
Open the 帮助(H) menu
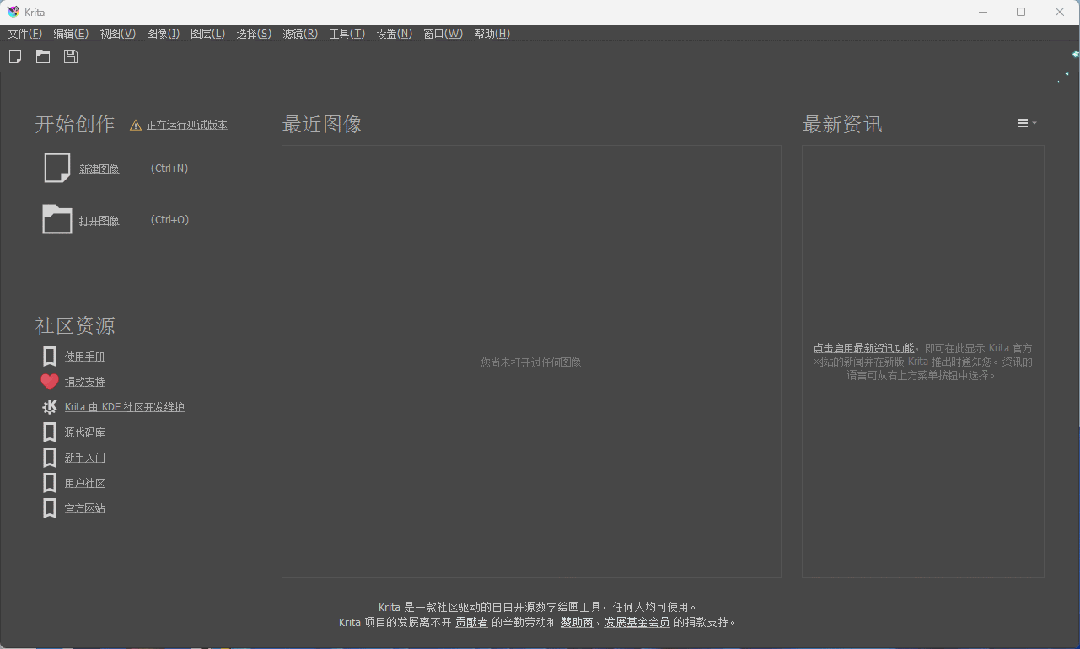(492, 34)
